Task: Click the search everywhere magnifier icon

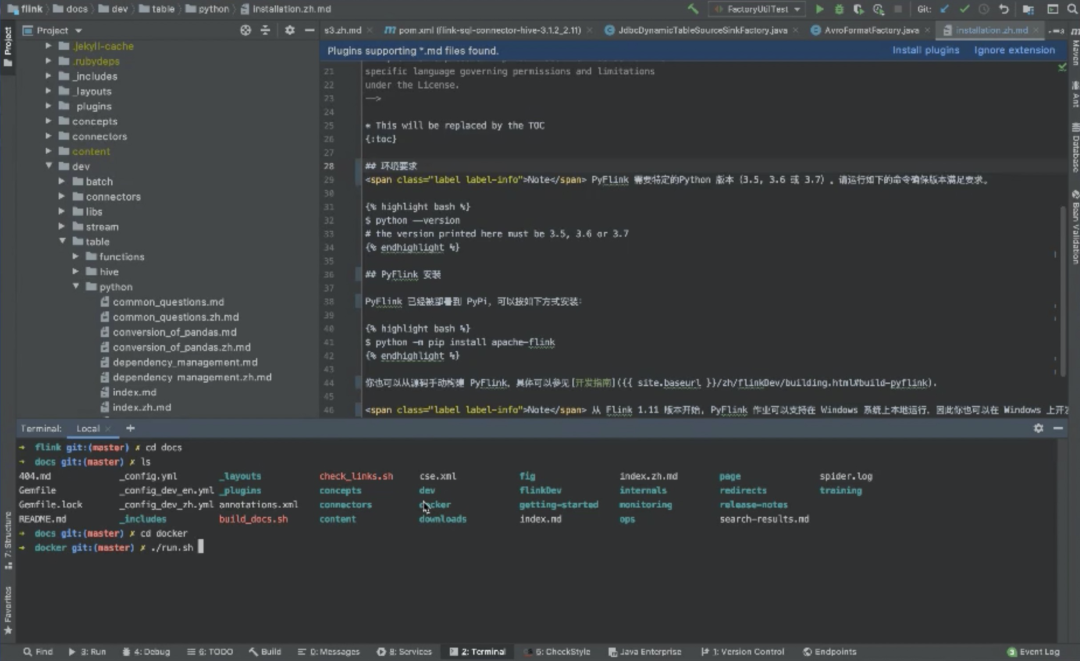Action: [x=1072, y=9]
